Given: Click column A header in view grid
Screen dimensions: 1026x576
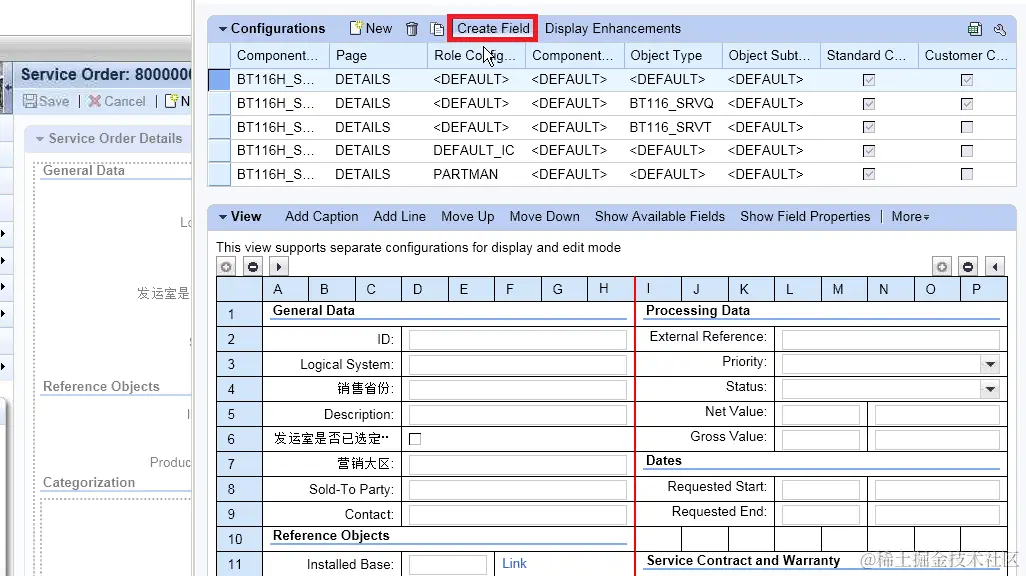Looking at the screenshot, I should click(285, 289).
